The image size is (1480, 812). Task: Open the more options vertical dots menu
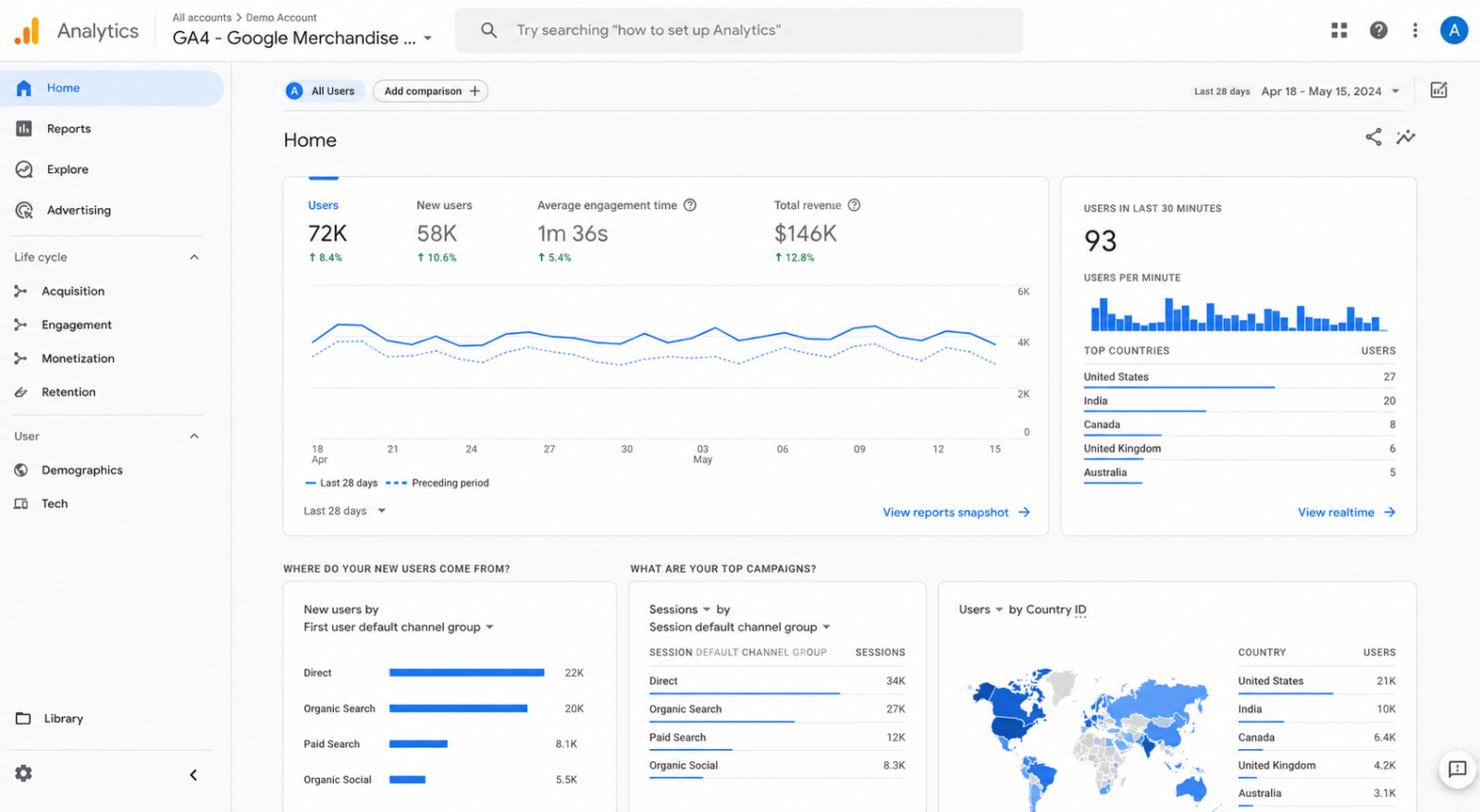click(x=1414, y=31)
